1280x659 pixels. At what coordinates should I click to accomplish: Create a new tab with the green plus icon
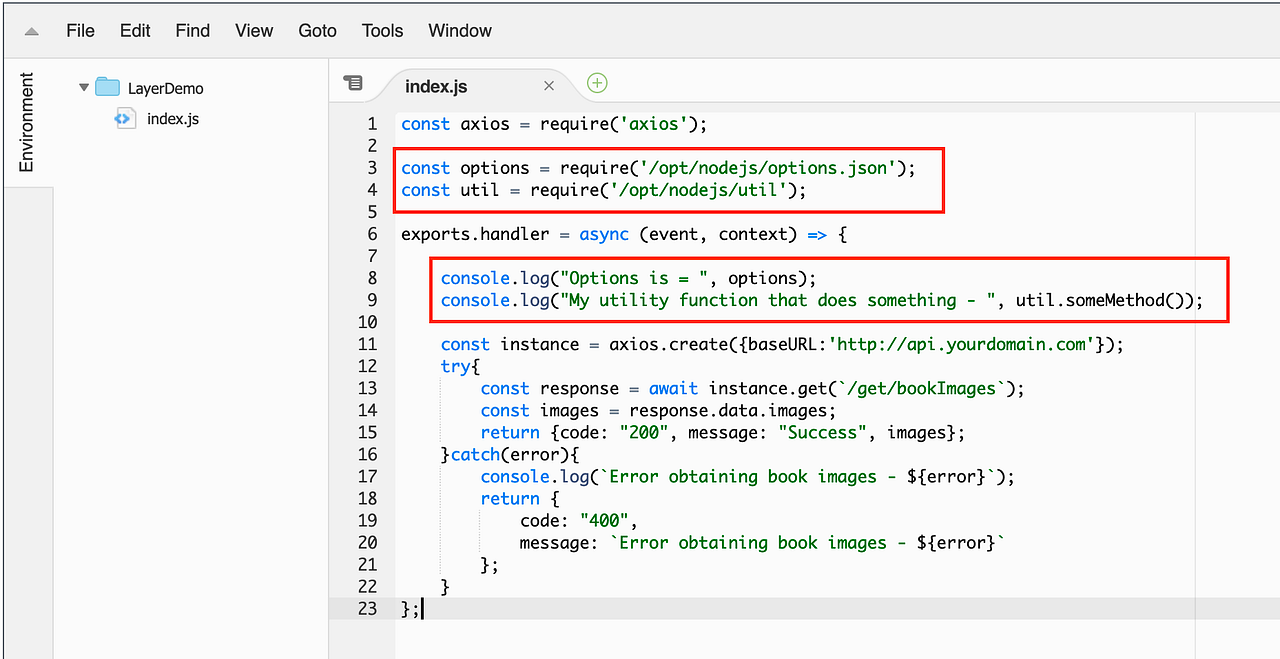(x=596, y=84)
